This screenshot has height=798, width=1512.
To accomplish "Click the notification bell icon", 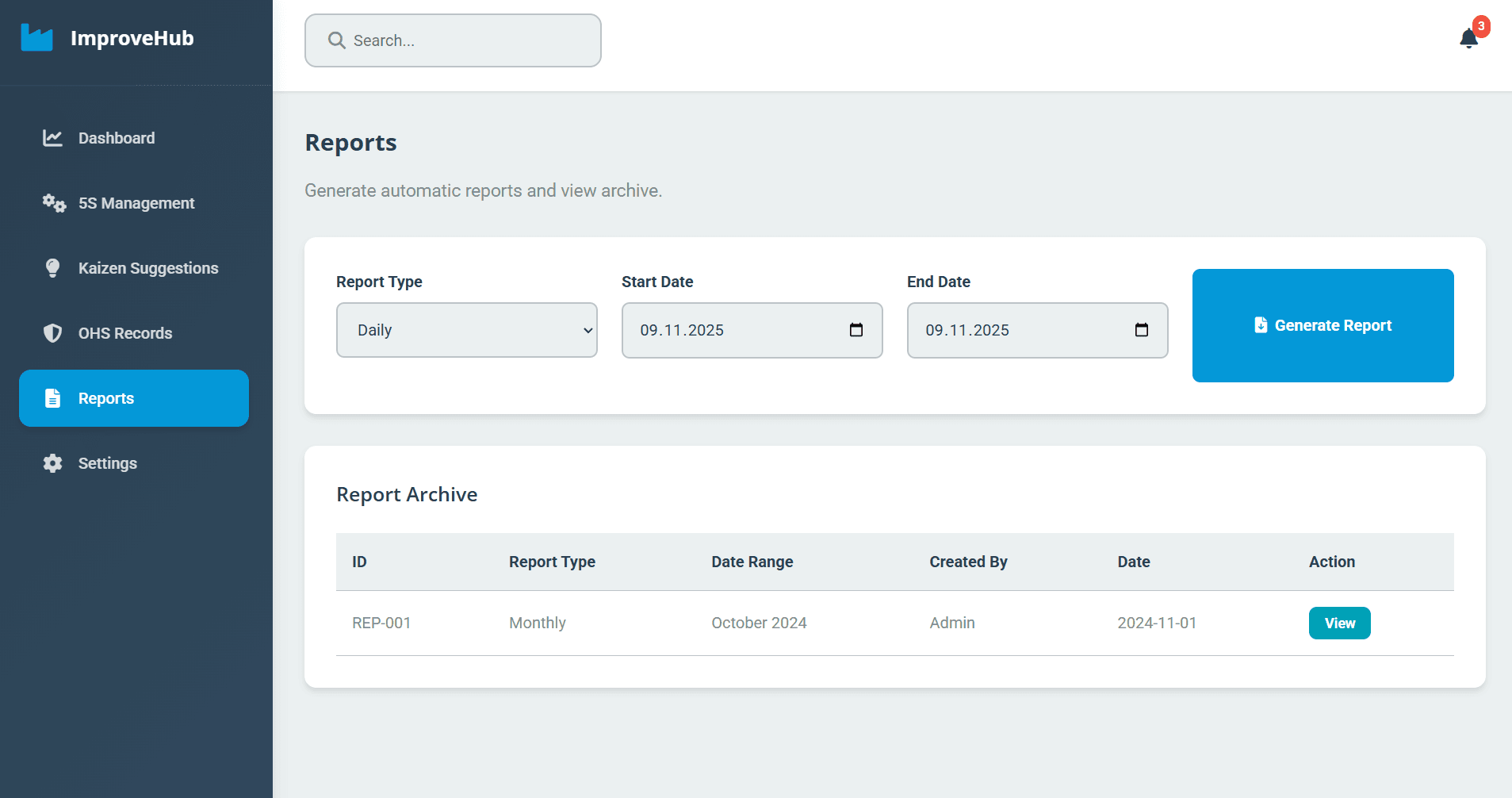I will (x=1468, y=39).
